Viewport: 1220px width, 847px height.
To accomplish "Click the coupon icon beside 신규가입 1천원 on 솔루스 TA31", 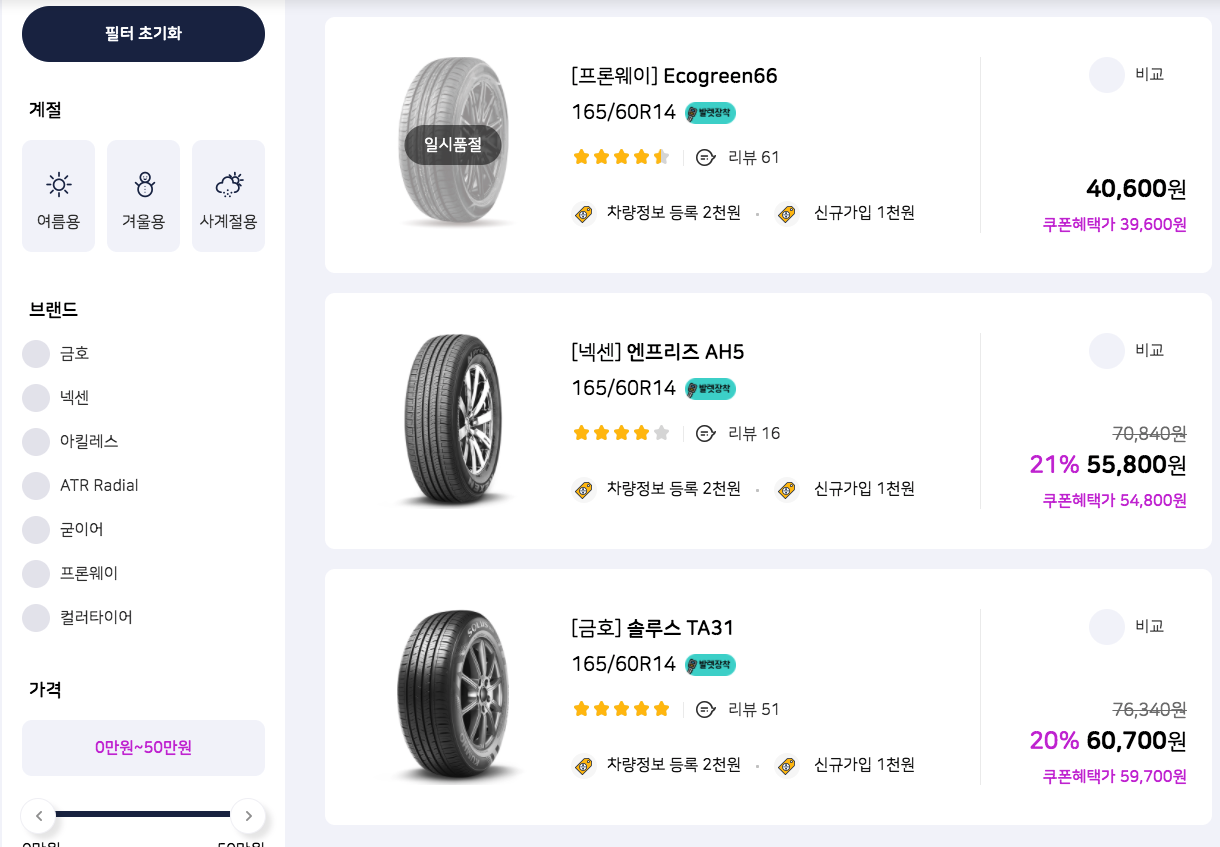I will (x=787, y=765).
